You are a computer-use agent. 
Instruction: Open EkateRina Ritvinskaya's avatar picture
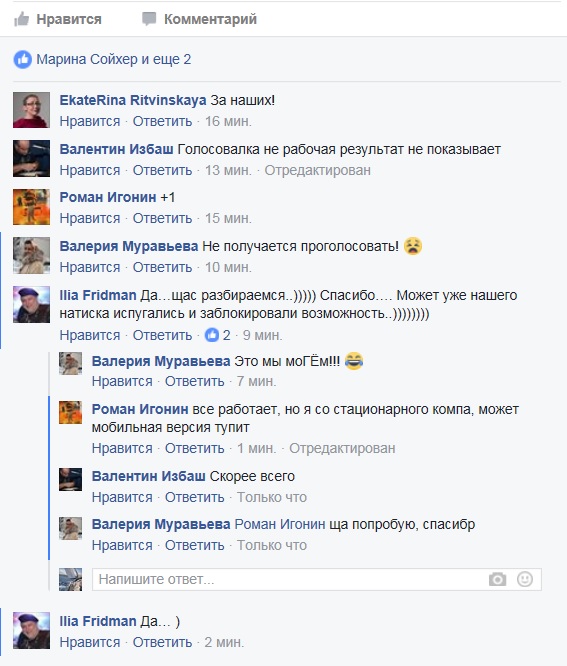31,110
